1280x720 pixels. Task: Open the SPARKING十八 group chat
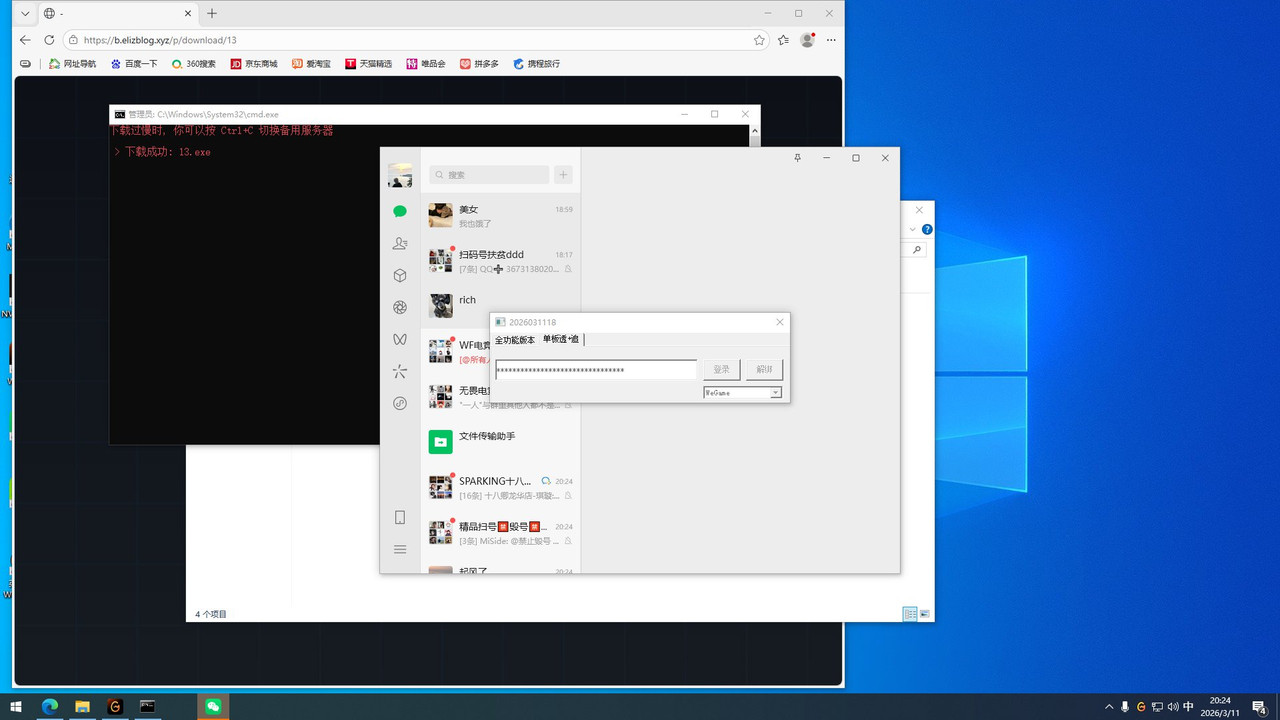[x=501, y=487]
